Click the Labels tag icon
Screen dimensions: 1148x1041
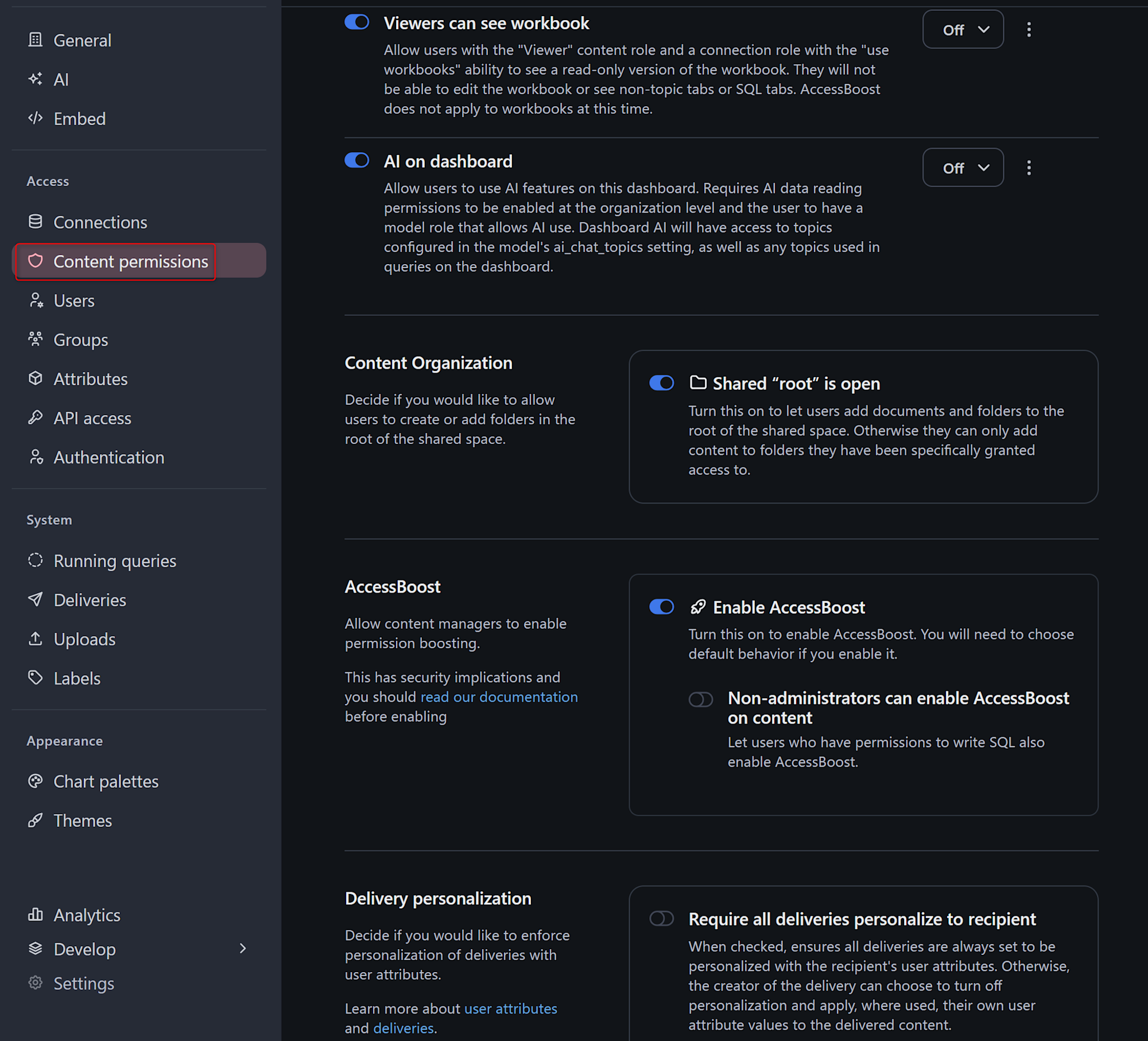pyautogui.click(x=36, y=678)
